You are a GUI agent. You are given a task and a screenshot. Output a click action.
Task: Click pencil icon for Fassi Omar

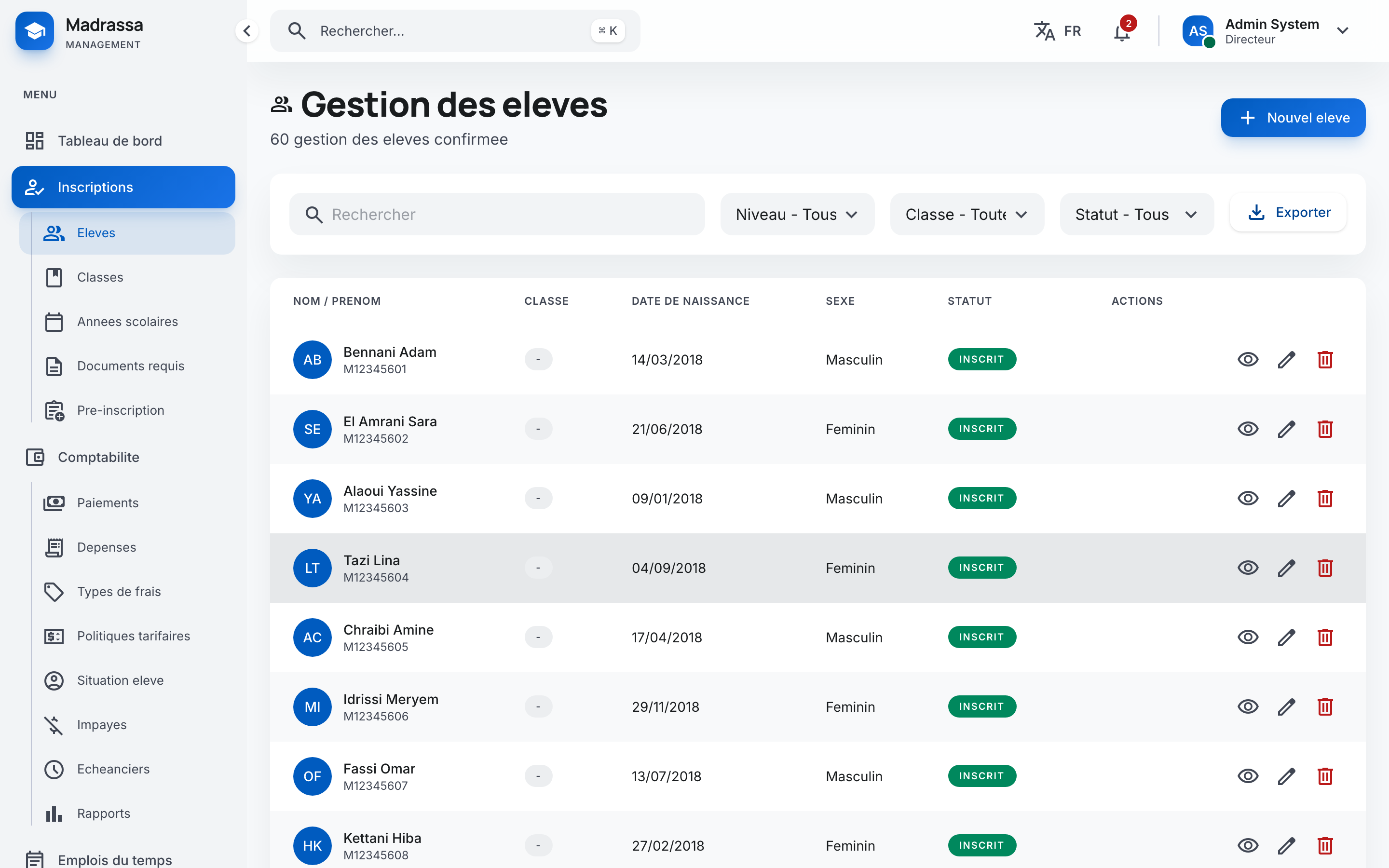[1286, 777]
